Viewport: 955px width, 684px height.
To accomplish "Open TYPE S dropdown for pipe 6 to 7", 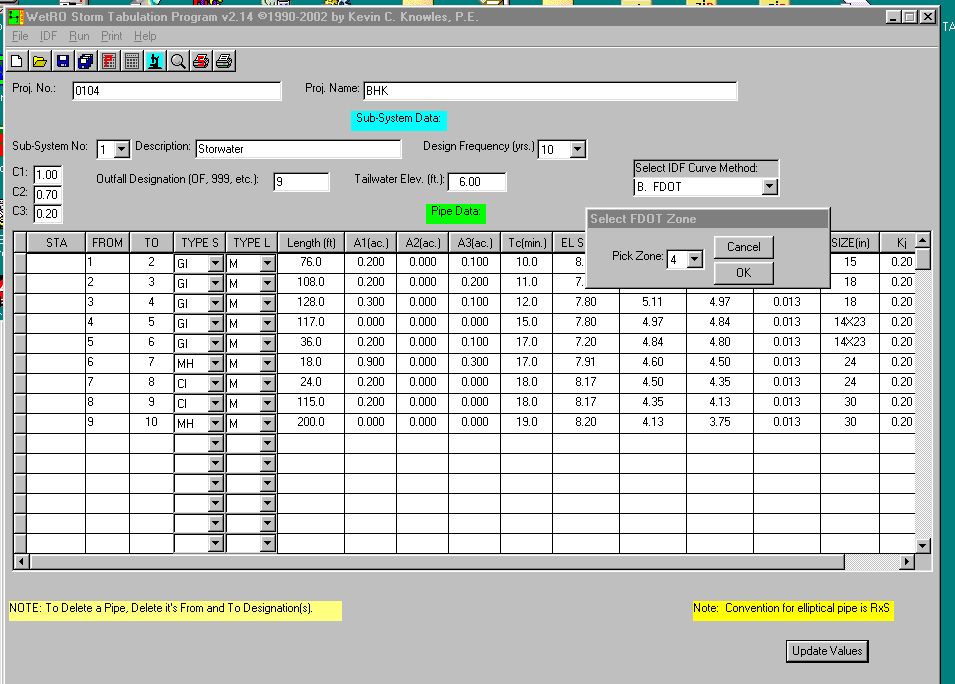I will [x=215, y=364].
